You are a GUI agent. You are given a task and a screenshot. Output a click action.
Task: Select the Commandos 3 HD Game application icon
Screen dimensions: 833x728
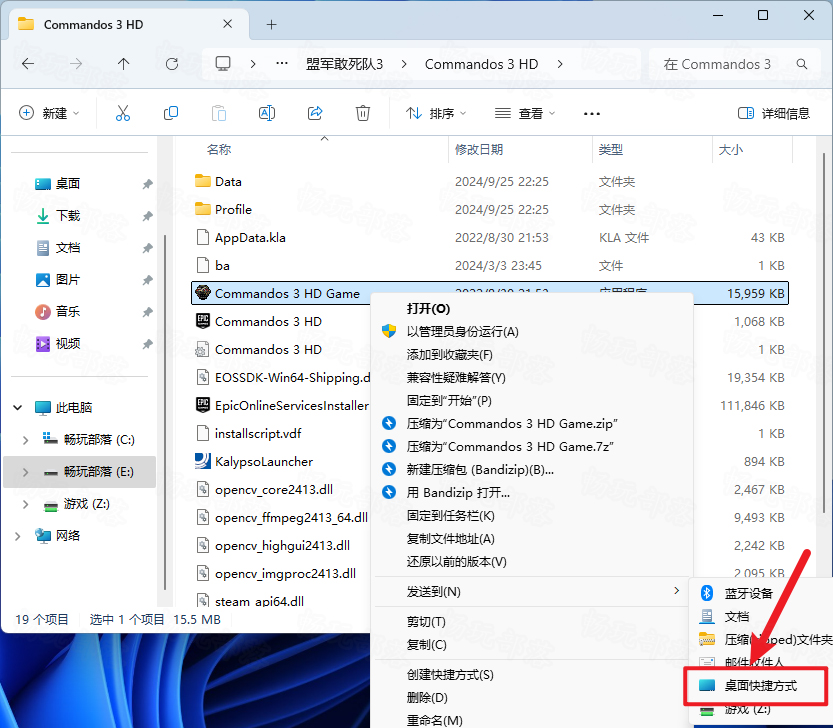202,293
